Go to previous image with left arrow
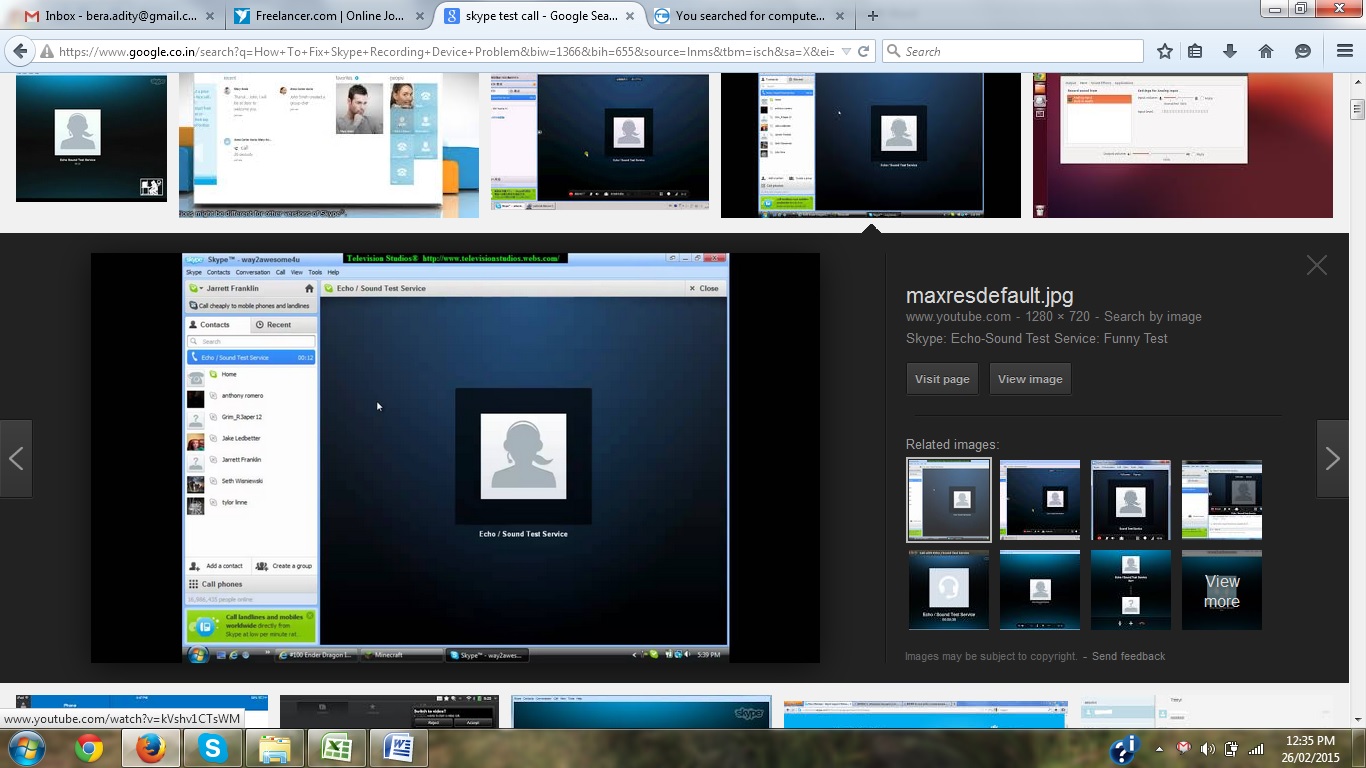 pos(16,459)
